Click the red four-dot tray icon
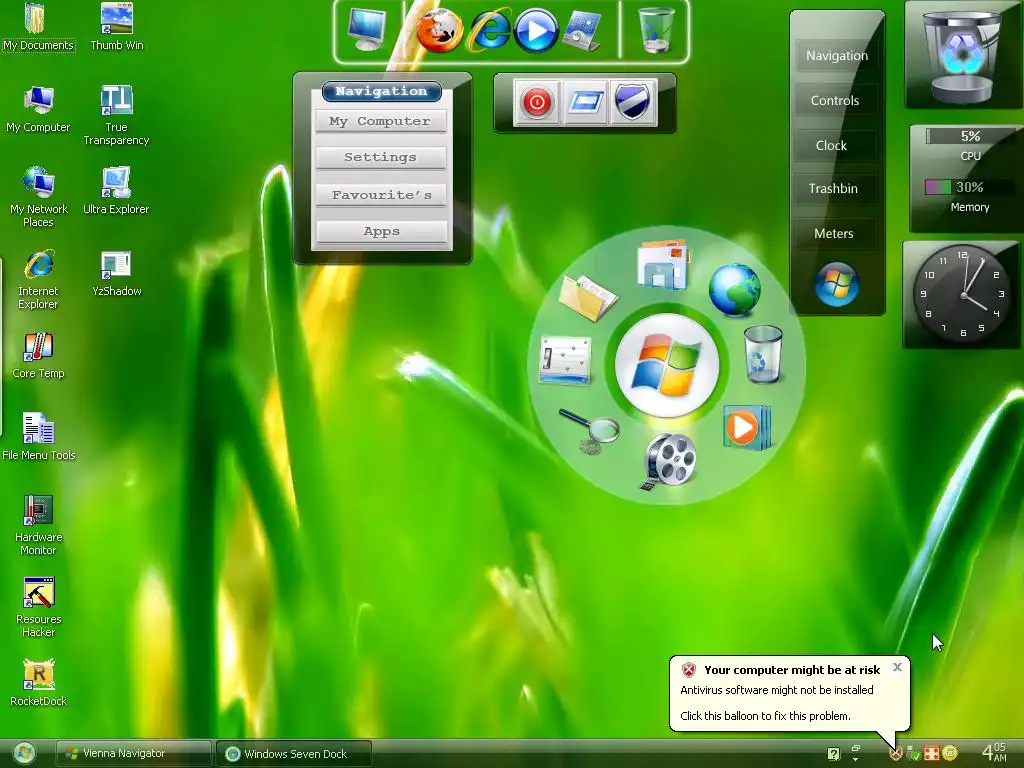The height and width of the screenshot is (768, 1024). [x=932, y=754]
